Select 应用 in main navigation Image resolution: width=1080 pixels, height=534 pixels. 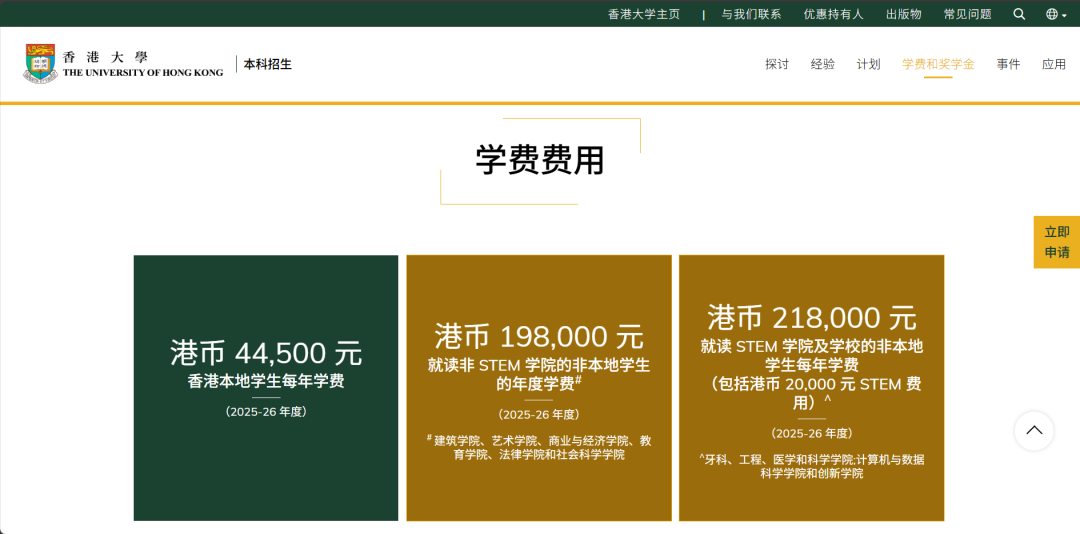[1054, 64]
